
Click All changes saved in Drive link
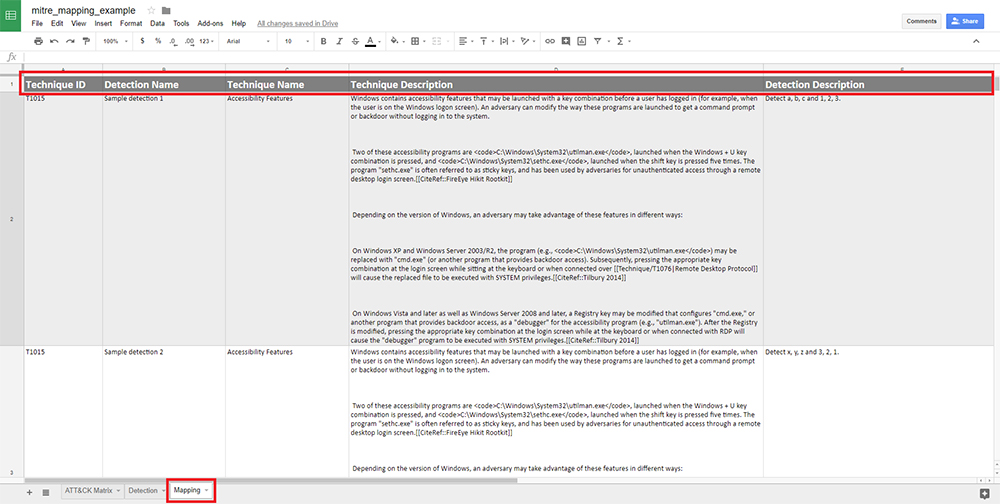(297, 24)
